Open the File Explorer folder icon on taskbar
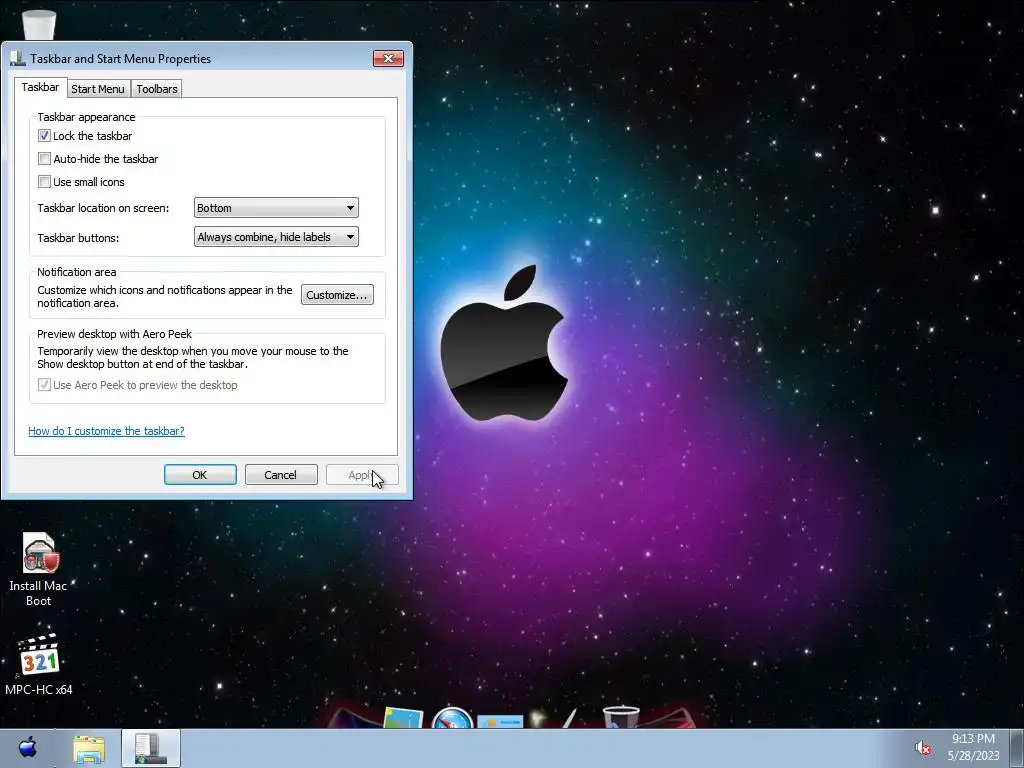Image resolution: width=1024 pixels, height=768 pixels. (x=89, y=749)
